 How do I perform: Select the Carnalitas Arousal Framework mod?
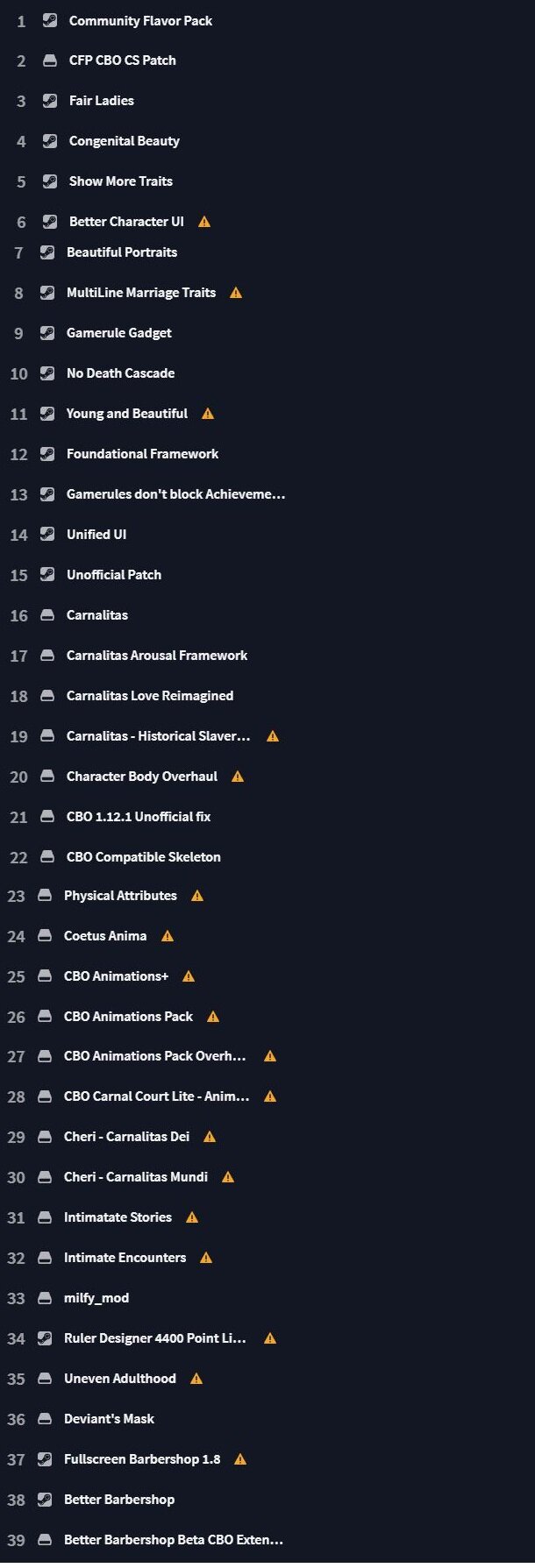(157, 655)
